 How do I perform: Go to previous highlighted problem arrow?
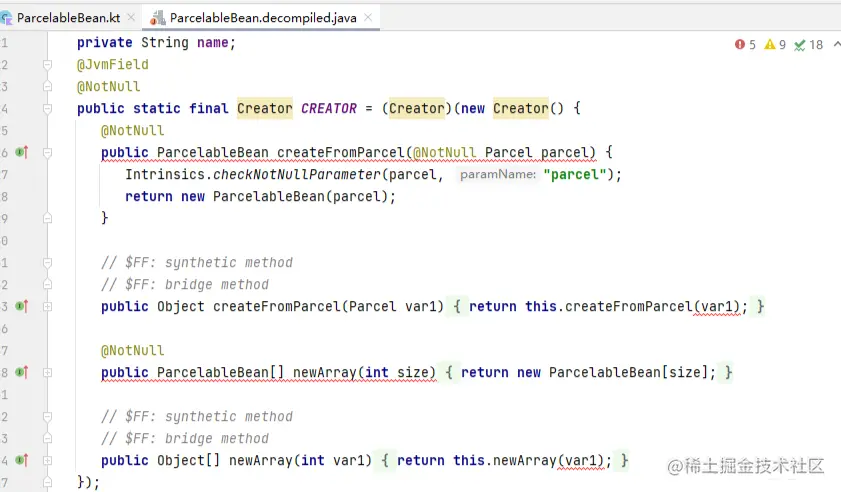click(837, 45)
